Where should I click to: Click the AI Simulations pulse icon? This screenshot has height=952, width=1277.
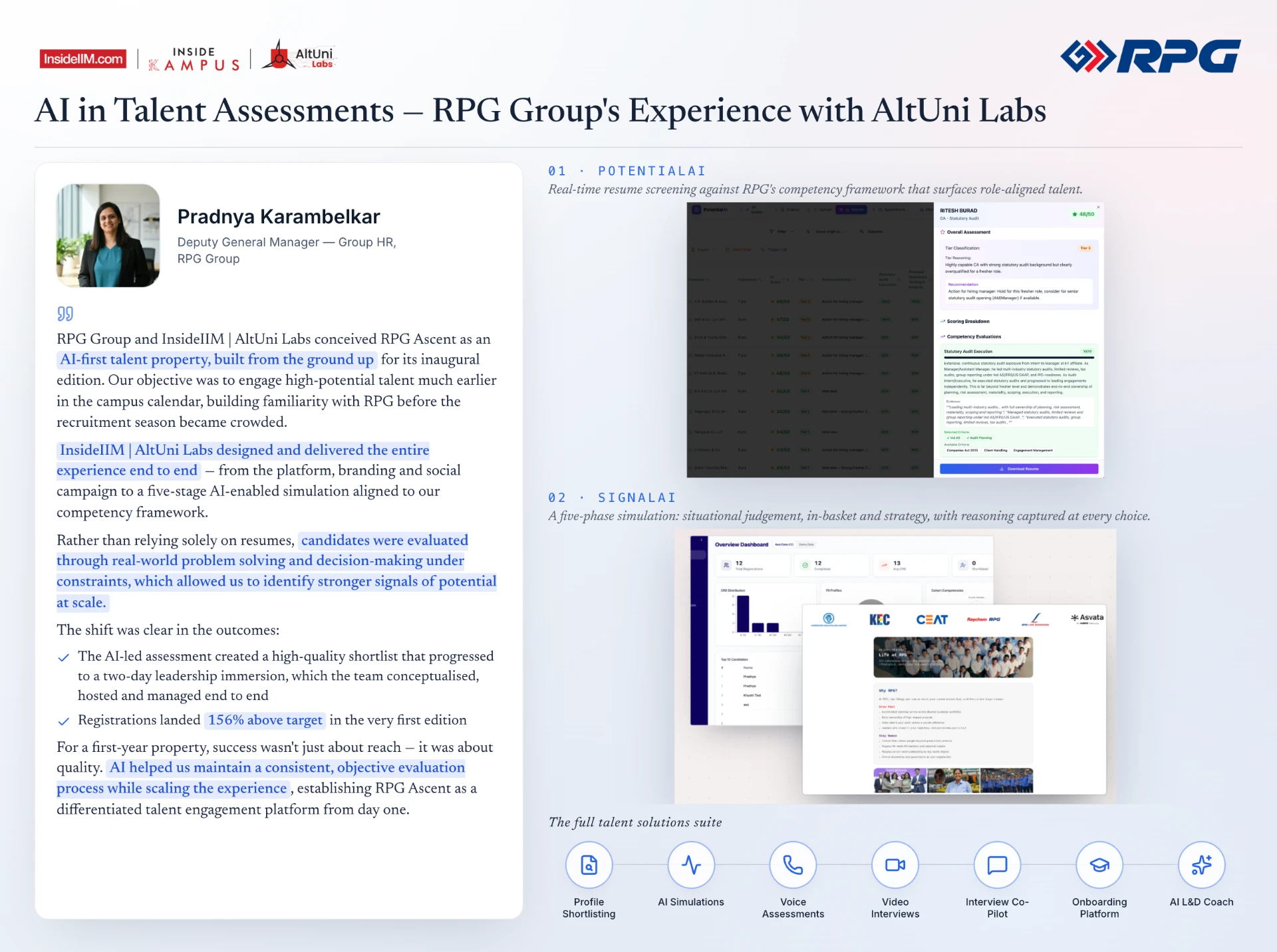(691, 865)
